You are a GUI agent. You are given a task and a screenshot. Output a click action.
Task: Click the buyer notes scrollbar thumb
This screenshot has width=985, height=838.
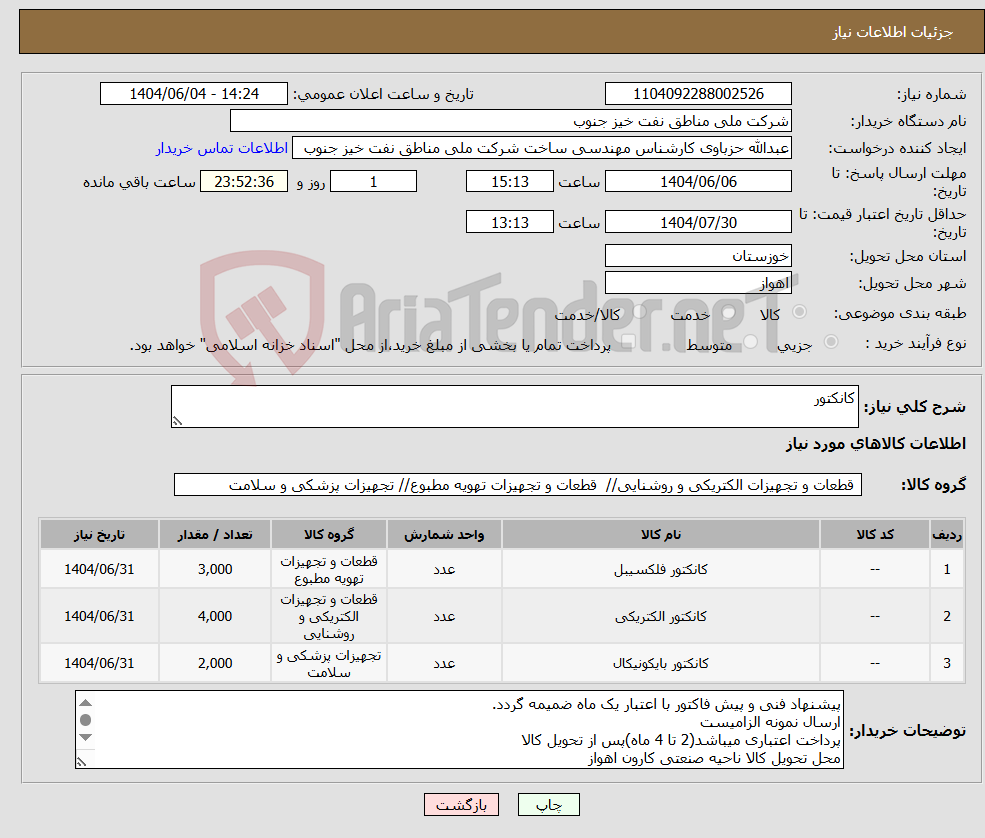tap(86, 720)
